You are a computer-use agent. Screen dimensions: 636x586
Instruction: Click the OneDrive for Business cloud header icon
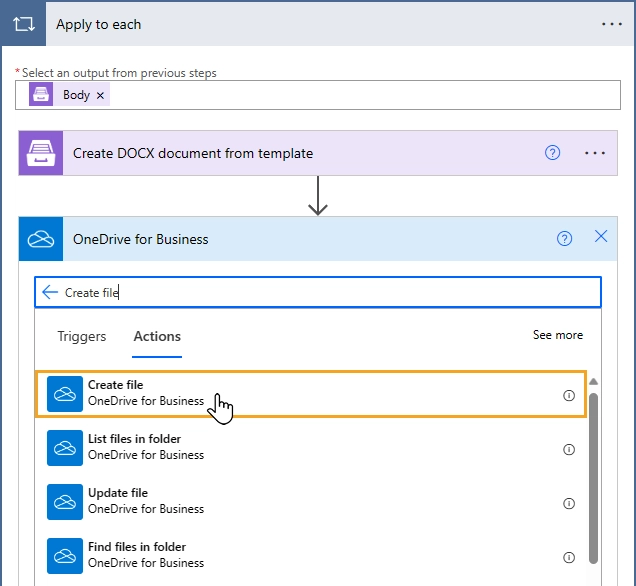click(41, 239)
